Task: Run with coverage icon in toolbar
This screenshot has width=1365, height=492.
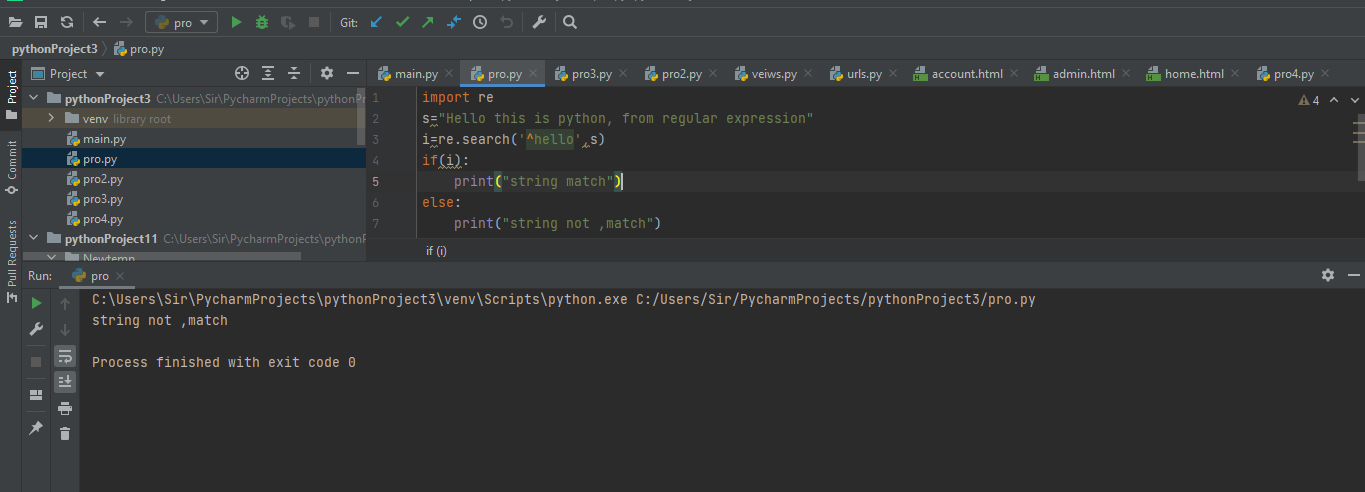Action: [288, 22]
